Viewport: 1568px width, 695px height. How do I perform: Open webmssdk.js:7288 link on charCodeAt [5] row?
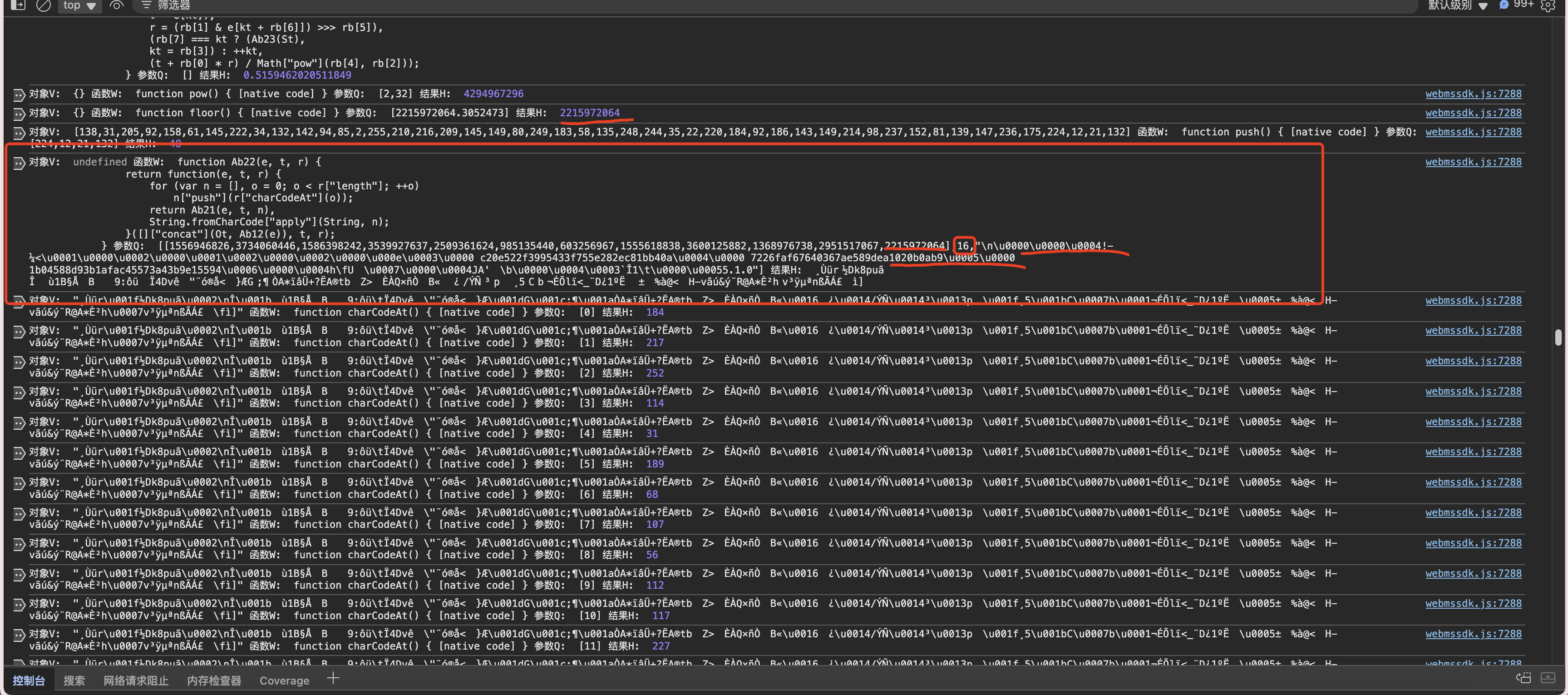1473,452
